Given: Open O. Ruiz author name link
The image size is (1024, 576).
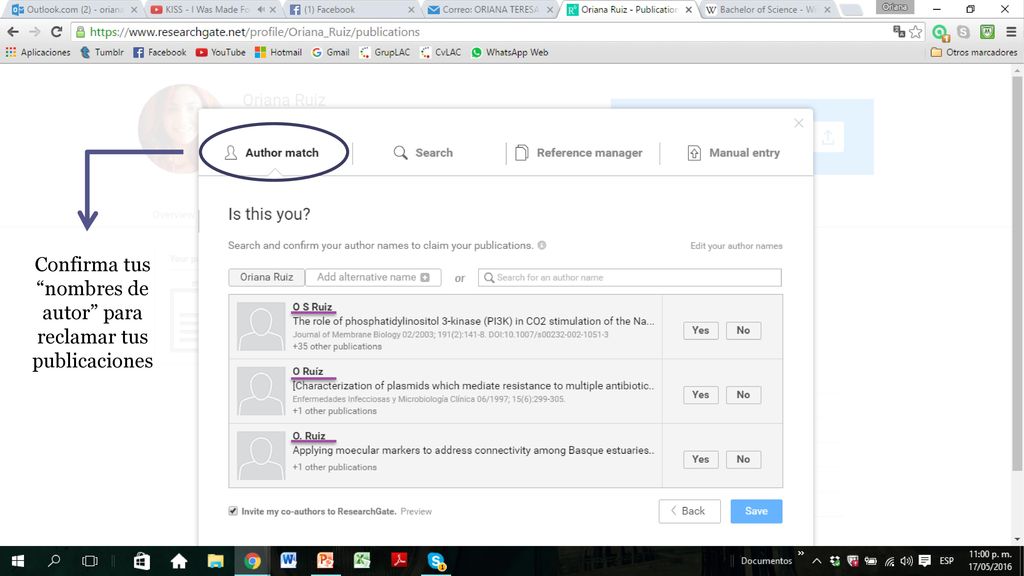Looking at the screenshot, I should click(309, 436).
